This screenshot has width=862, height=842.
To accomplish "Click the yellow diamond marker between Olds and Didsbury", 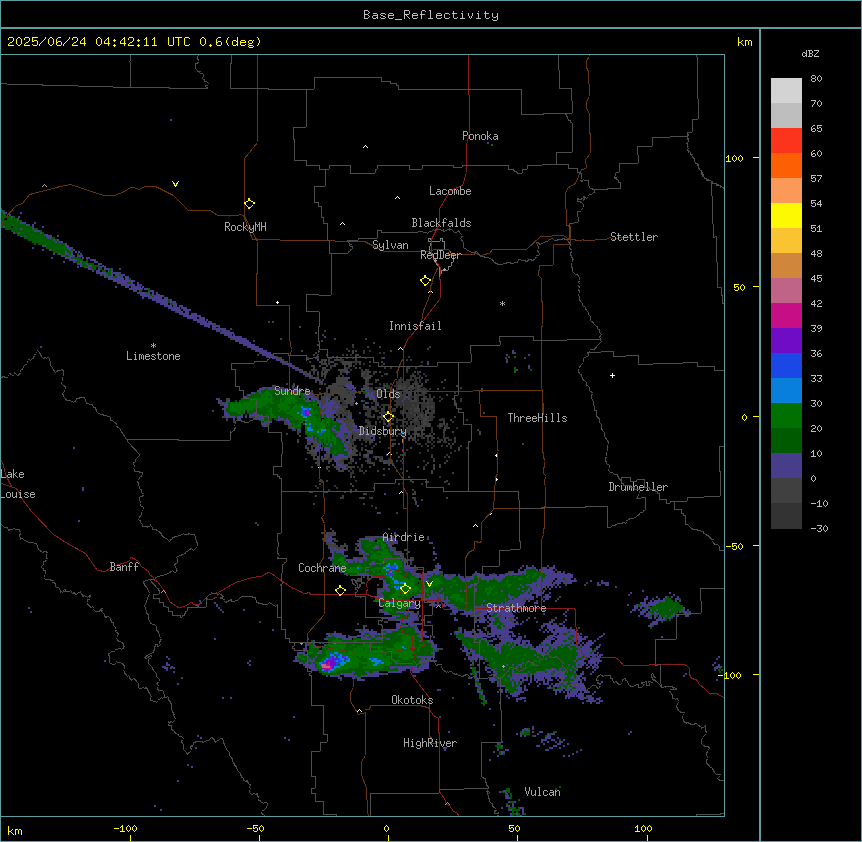I will [x=388, y=417].
